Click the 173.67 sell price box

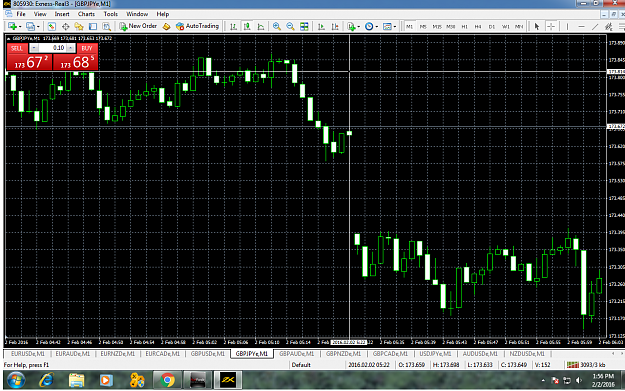(x=29, y=62)
